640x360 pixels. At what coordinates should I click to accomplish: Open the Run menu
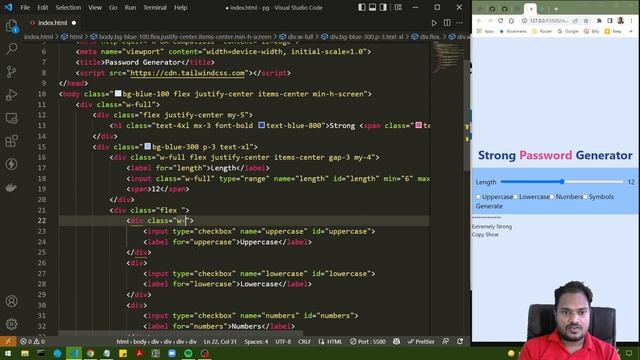(x=130, y=7)
